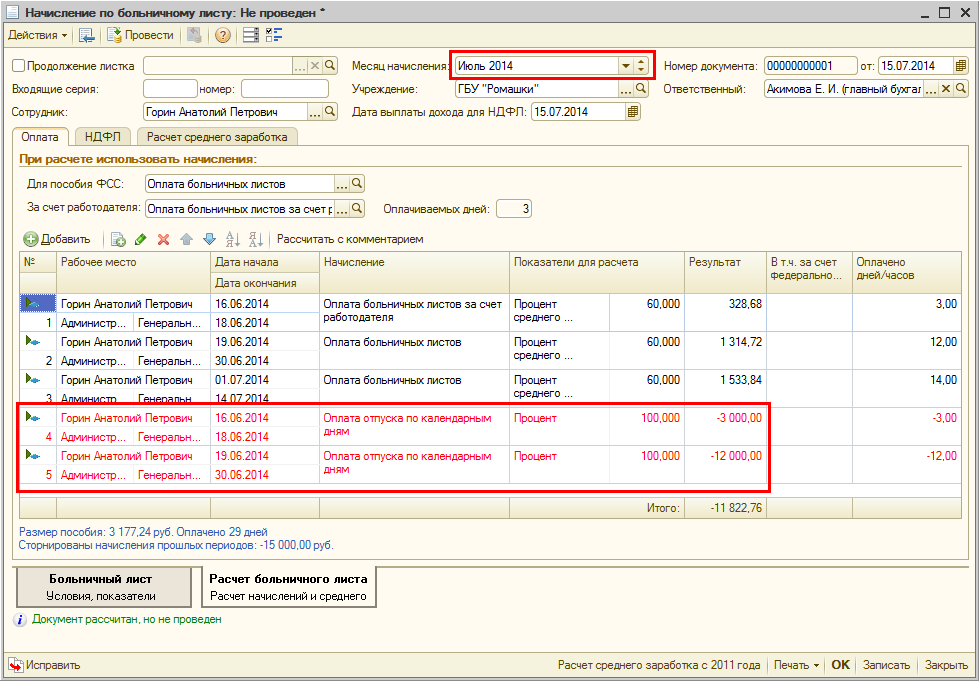Screen dimensions: 979x681
Task: Open the Действия dropdown menu
Action: [38, 35]
